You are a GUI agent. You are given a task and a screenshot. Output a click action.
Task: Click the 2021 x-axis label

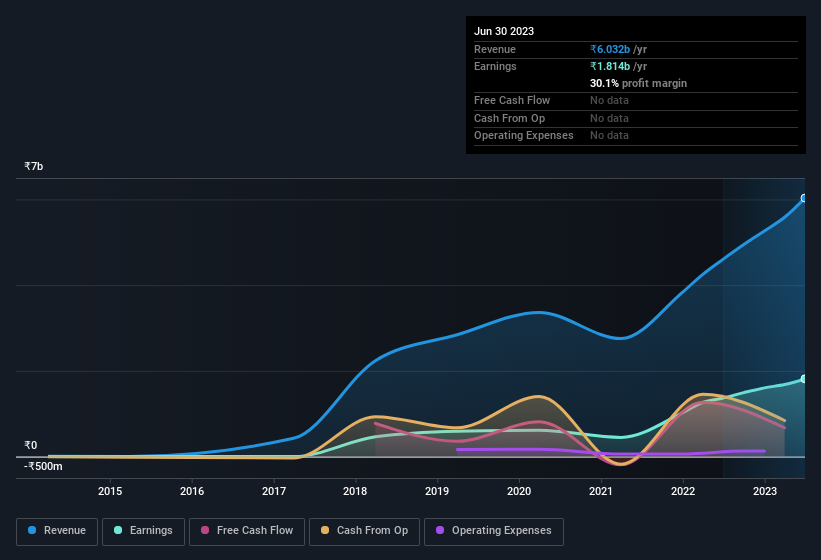[601, 491]
